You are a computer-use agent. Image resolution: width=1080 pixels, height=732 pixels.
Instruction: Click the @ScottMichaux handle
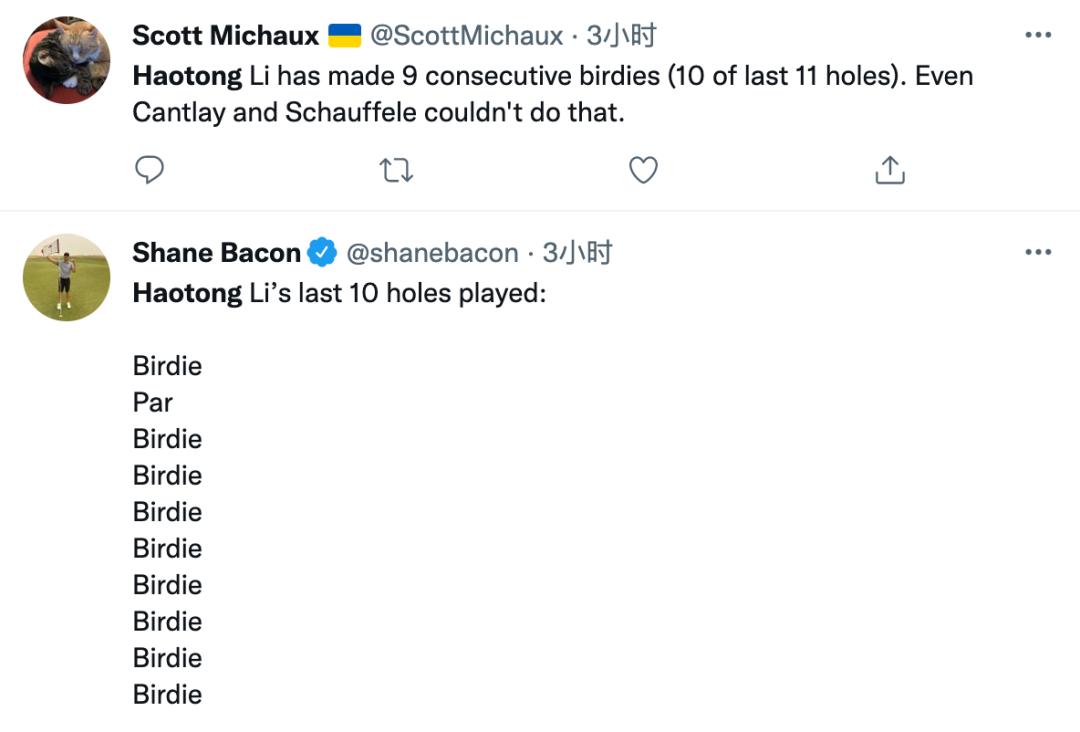click(467, 37)
